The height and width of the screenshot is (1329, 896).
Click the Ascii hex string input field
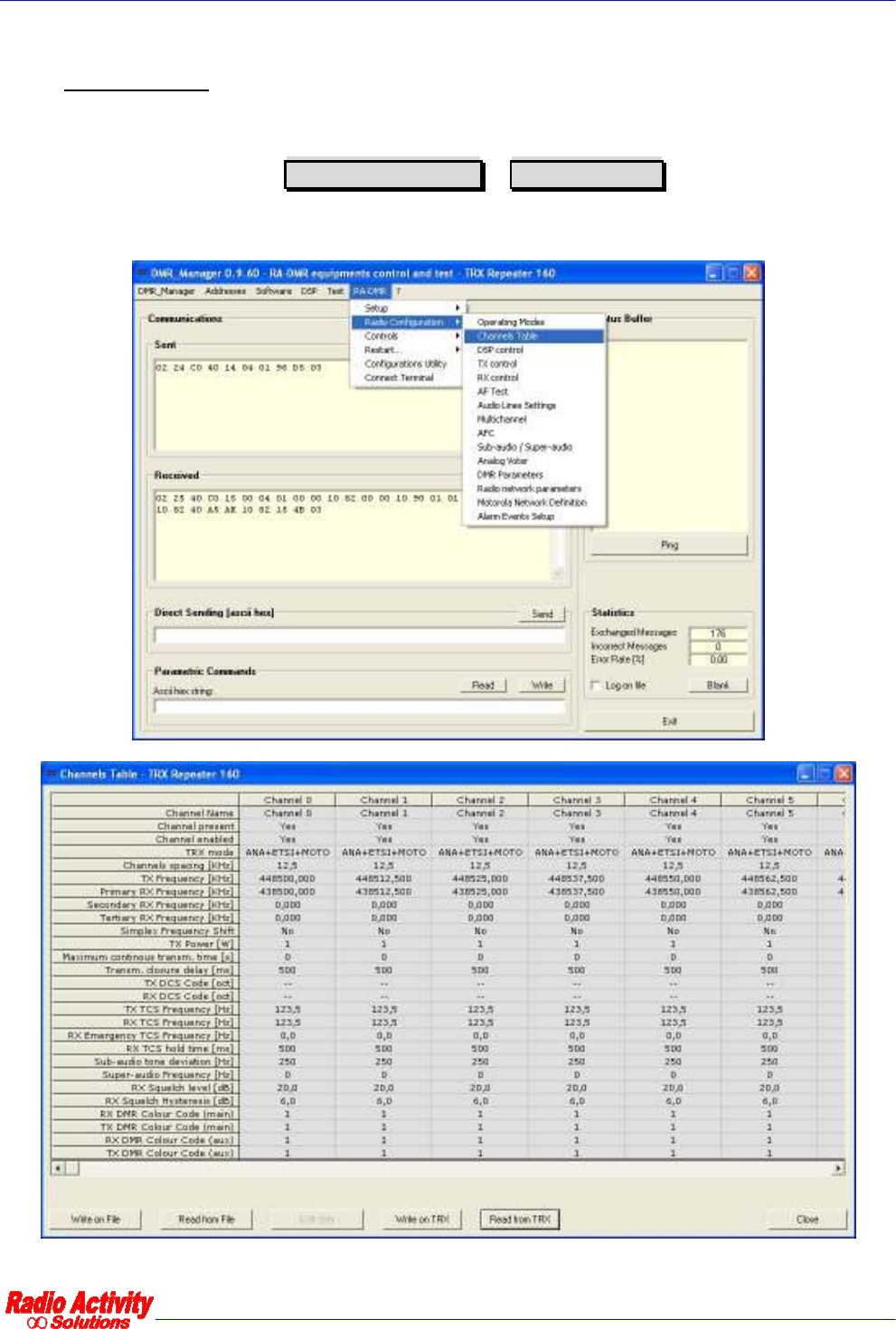pos(360,707)
